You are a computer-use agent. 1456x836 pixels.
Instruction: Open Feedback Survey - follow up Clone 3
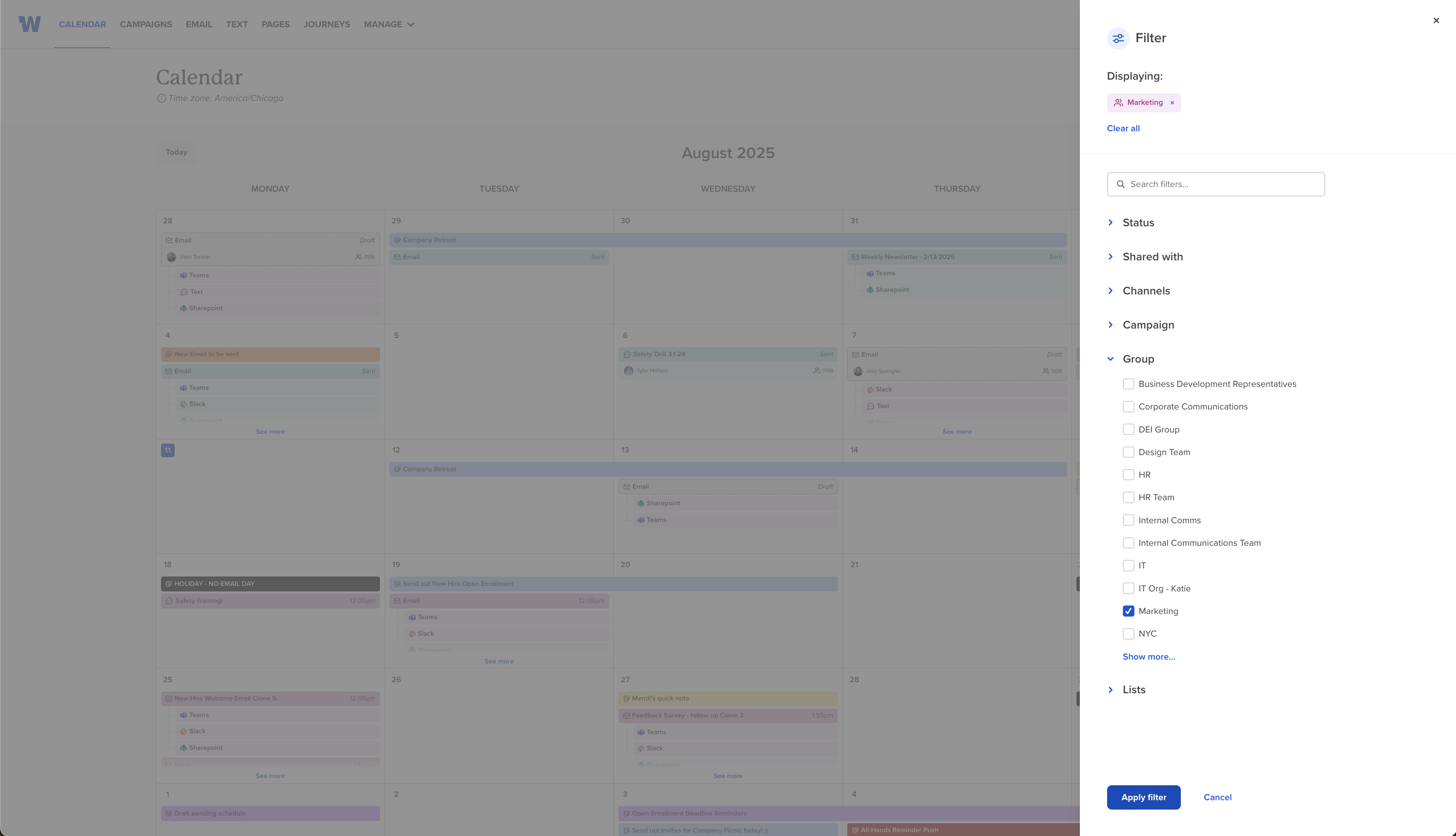click(728, 716)
